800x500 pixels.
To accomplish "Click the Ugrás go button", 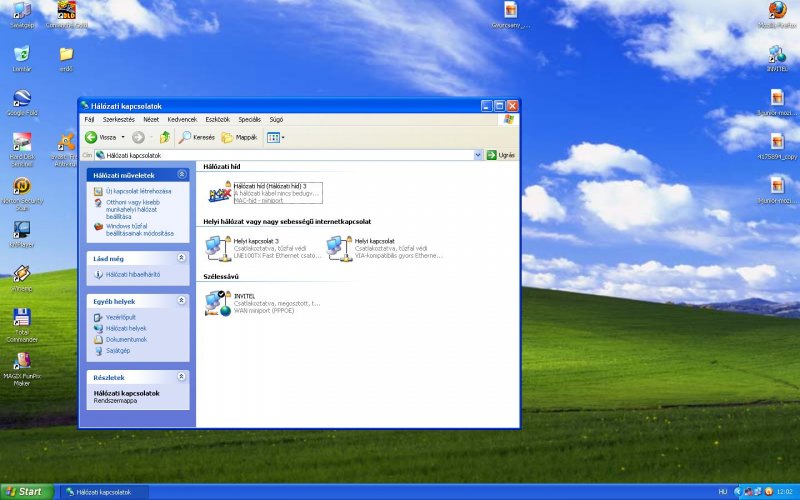I will tap(501, 155).
